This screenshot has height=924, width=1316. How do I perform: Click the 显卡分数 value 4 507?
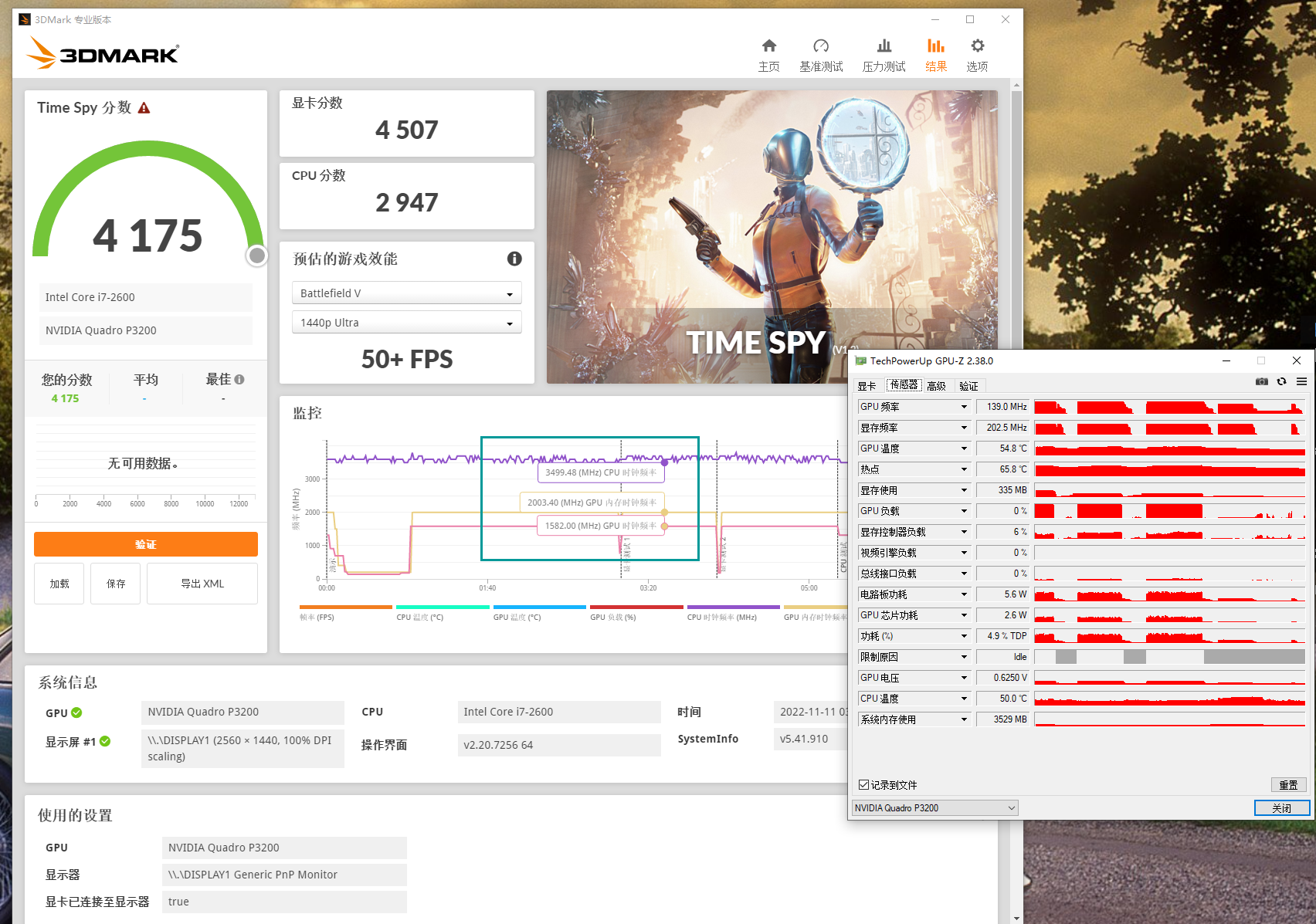click(407, 130)
